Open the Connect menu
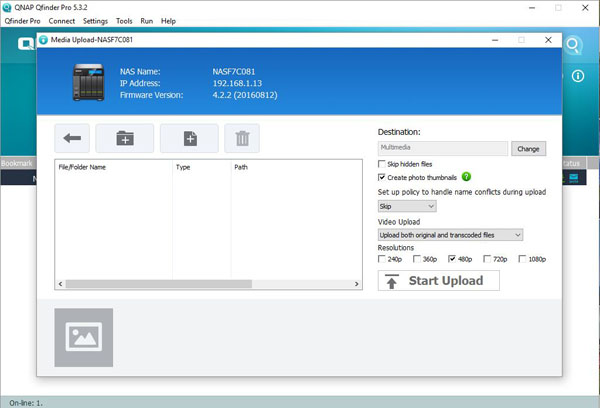The height and width of the screenshot is (408, 600). [x=62, y=21]
